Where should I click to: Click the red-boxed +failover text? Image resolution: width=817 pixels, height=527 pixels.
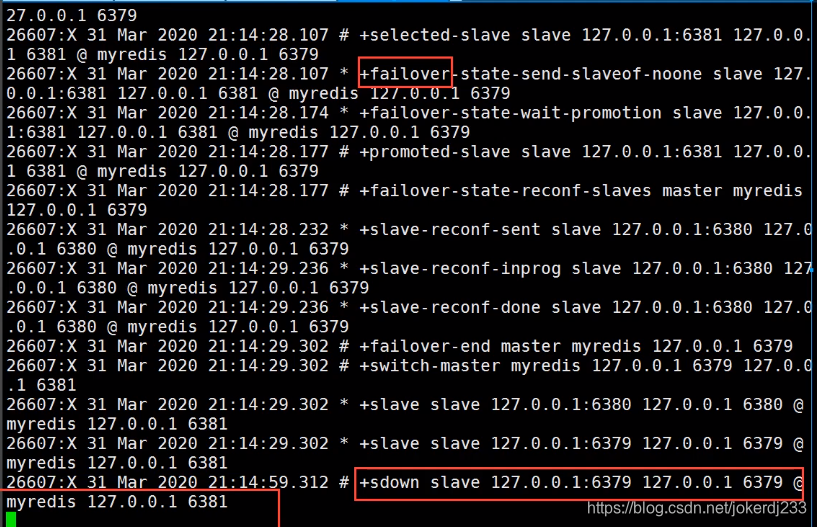[405, 73]
